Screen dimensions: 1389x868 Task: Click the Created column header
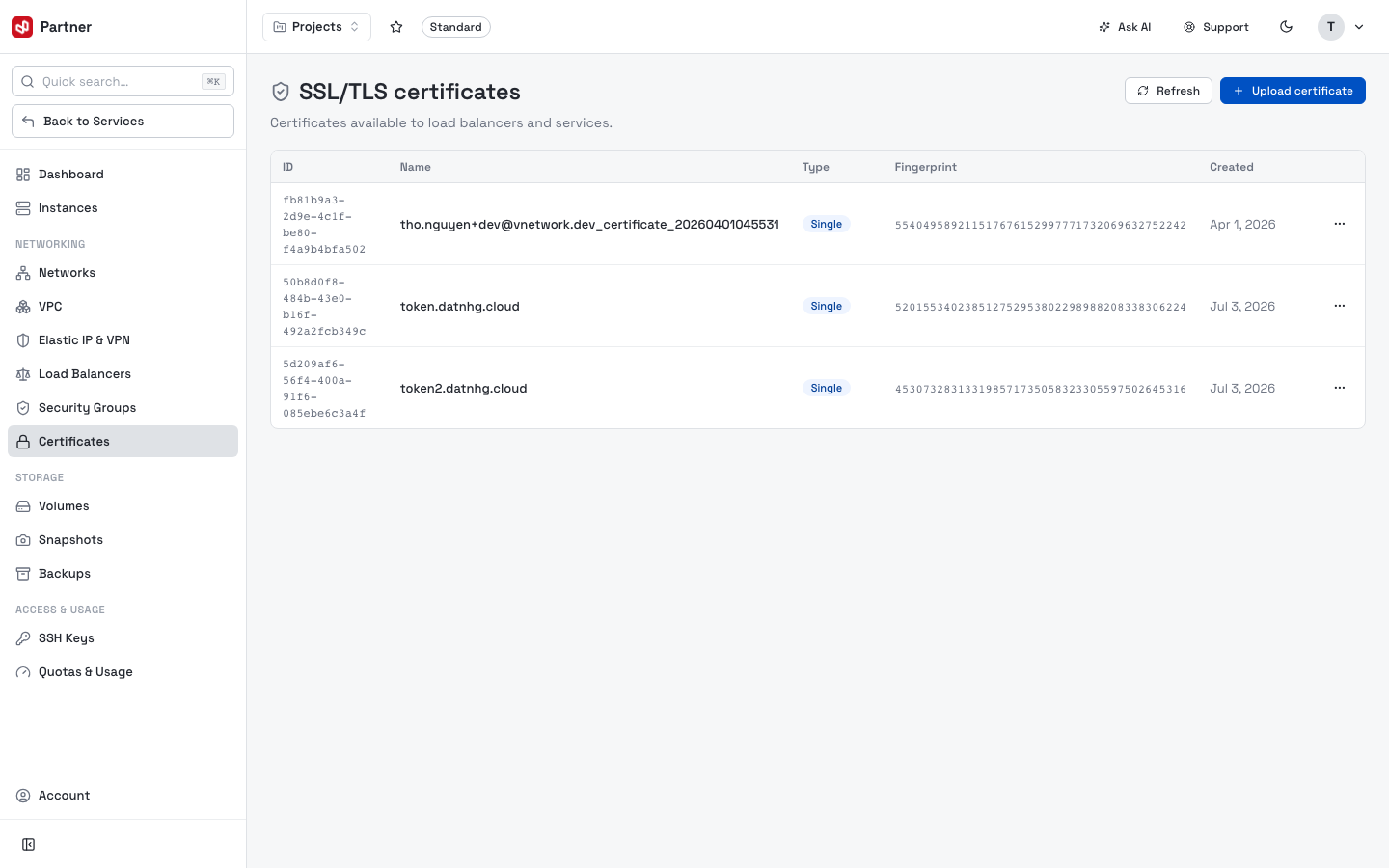1232,167
